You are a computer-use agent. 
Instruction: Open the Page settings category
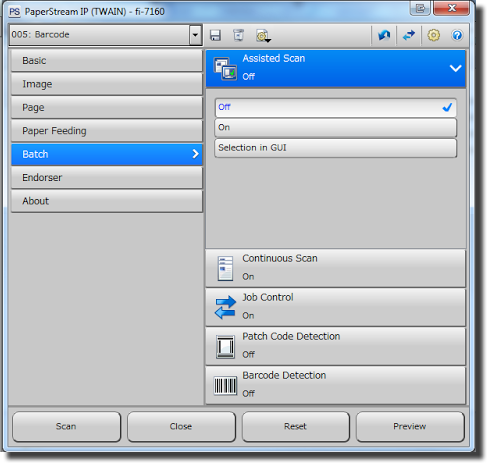point(107,107)
